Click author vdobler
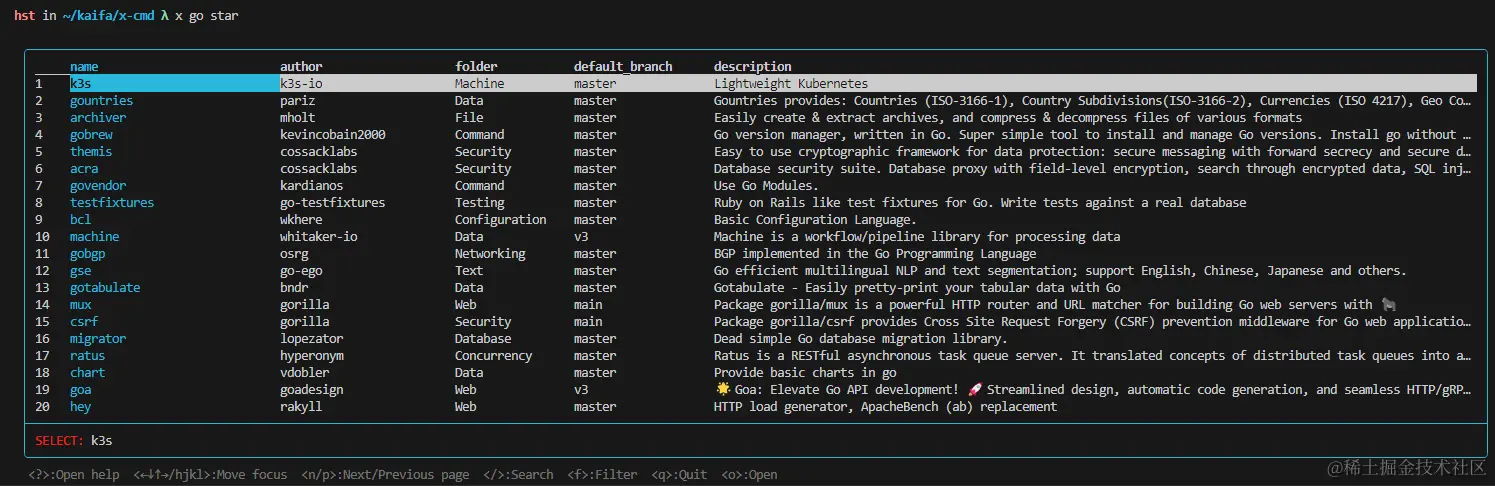 (x=305, y=373)
